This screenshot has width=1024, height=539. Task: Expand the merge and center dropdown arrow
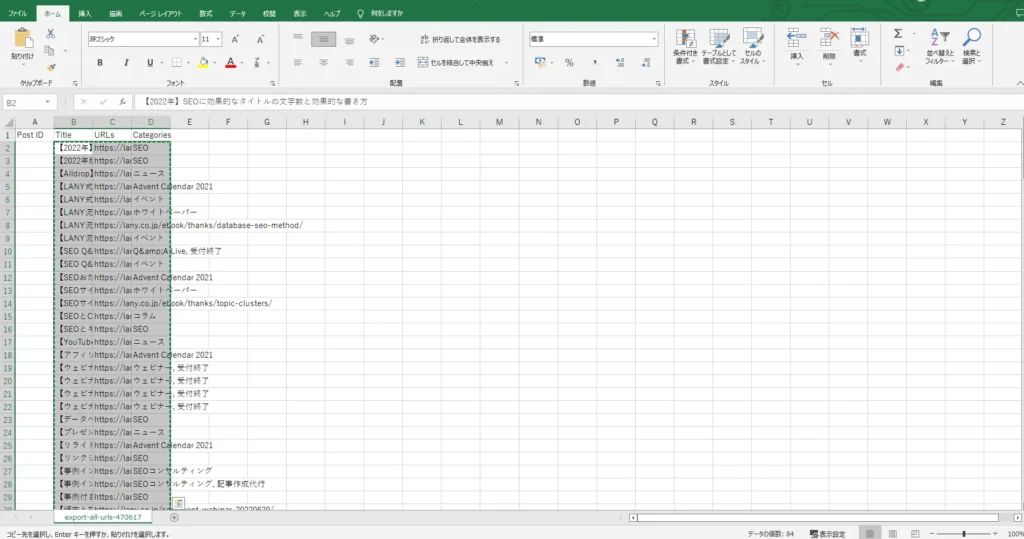tap(507, 63)
